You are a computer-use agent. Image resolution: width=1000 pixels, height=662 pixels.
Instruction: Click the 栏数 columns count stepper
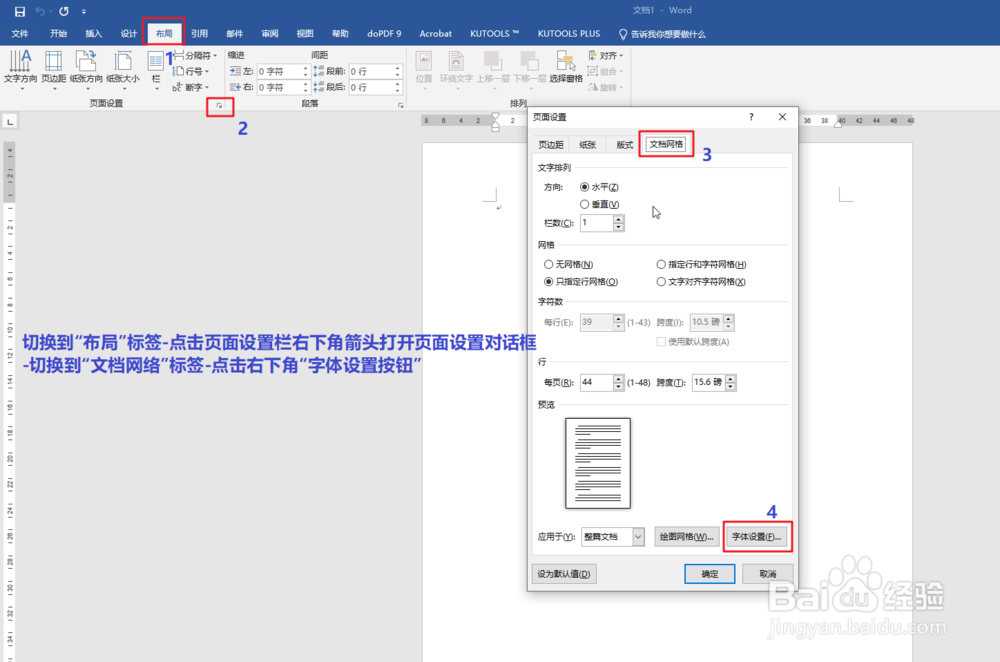(x=618, y=223)
